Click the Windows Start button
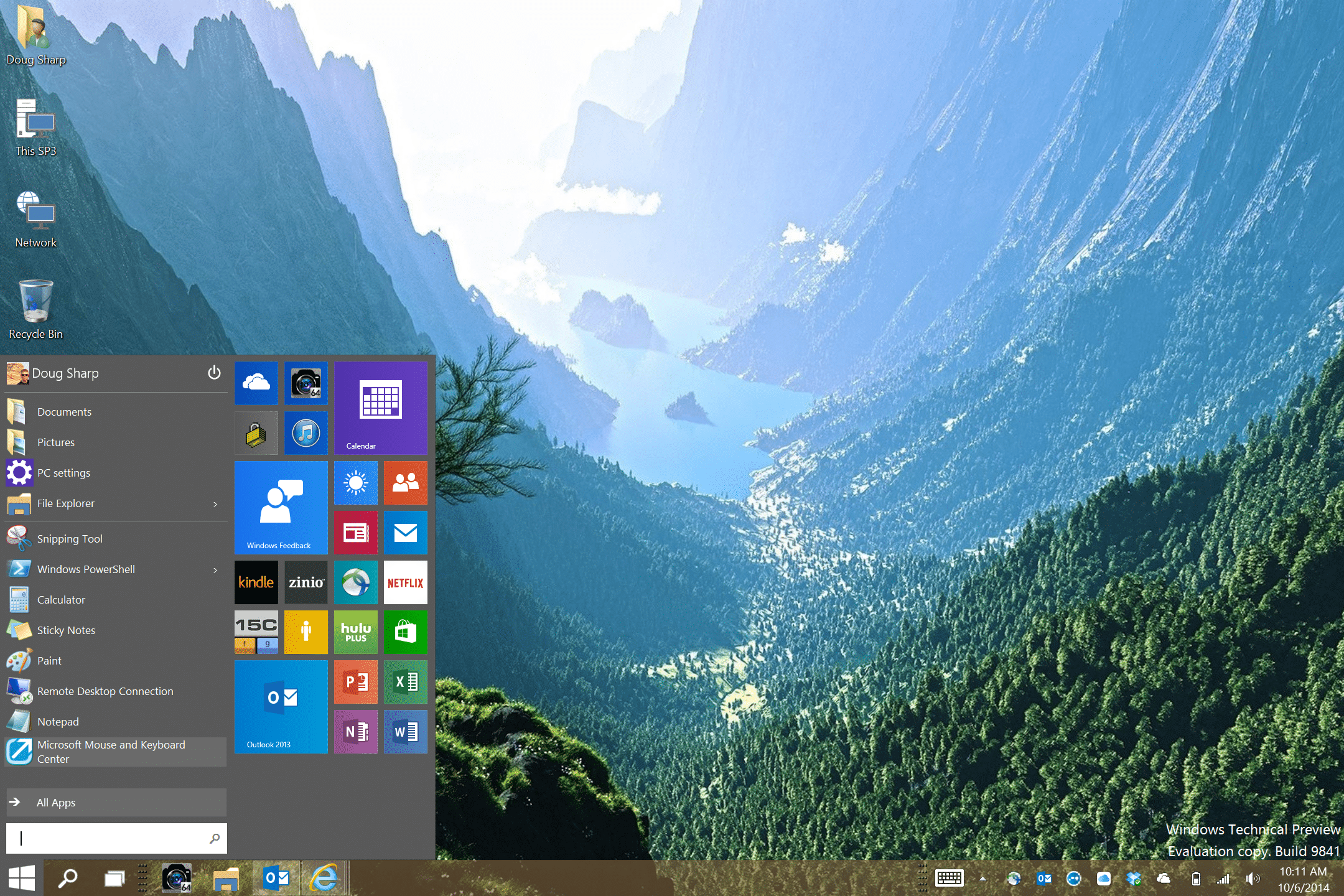Screen dimensions: 1344x896 [22, 879]
